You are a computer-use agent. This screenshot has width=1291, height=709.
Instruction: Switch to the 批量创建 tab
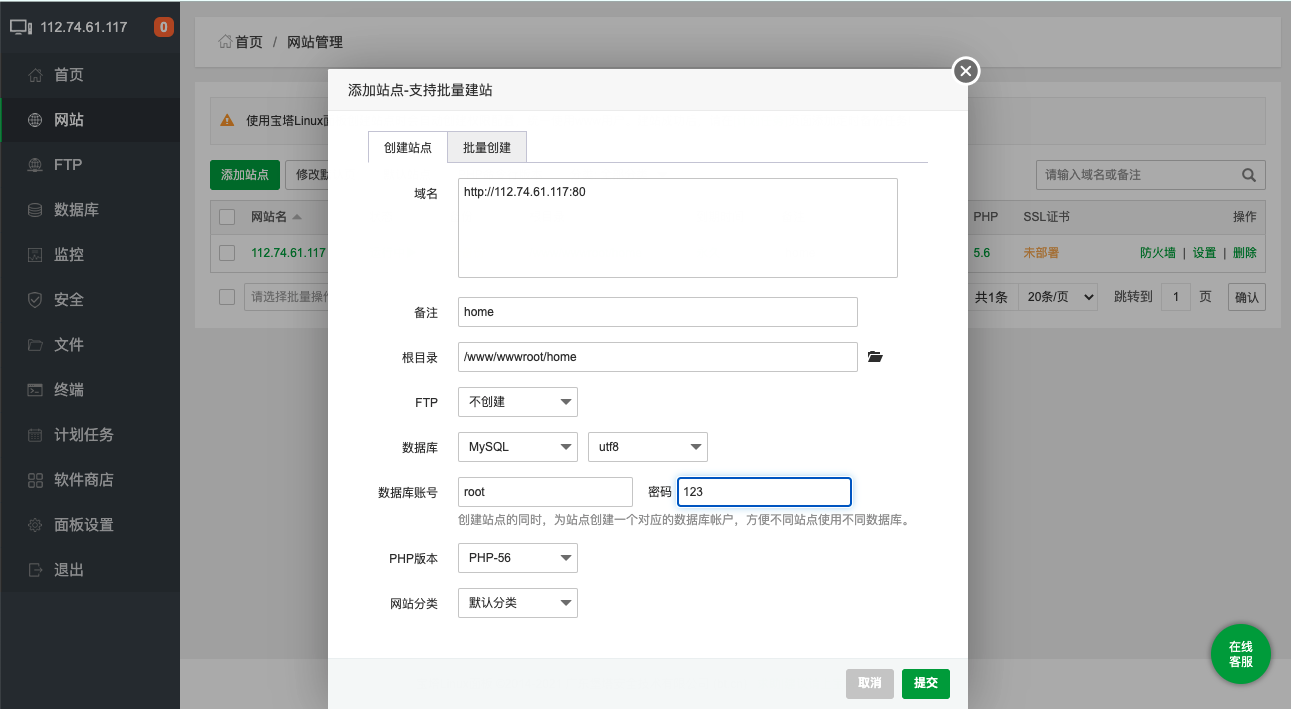tap(487, 147)
